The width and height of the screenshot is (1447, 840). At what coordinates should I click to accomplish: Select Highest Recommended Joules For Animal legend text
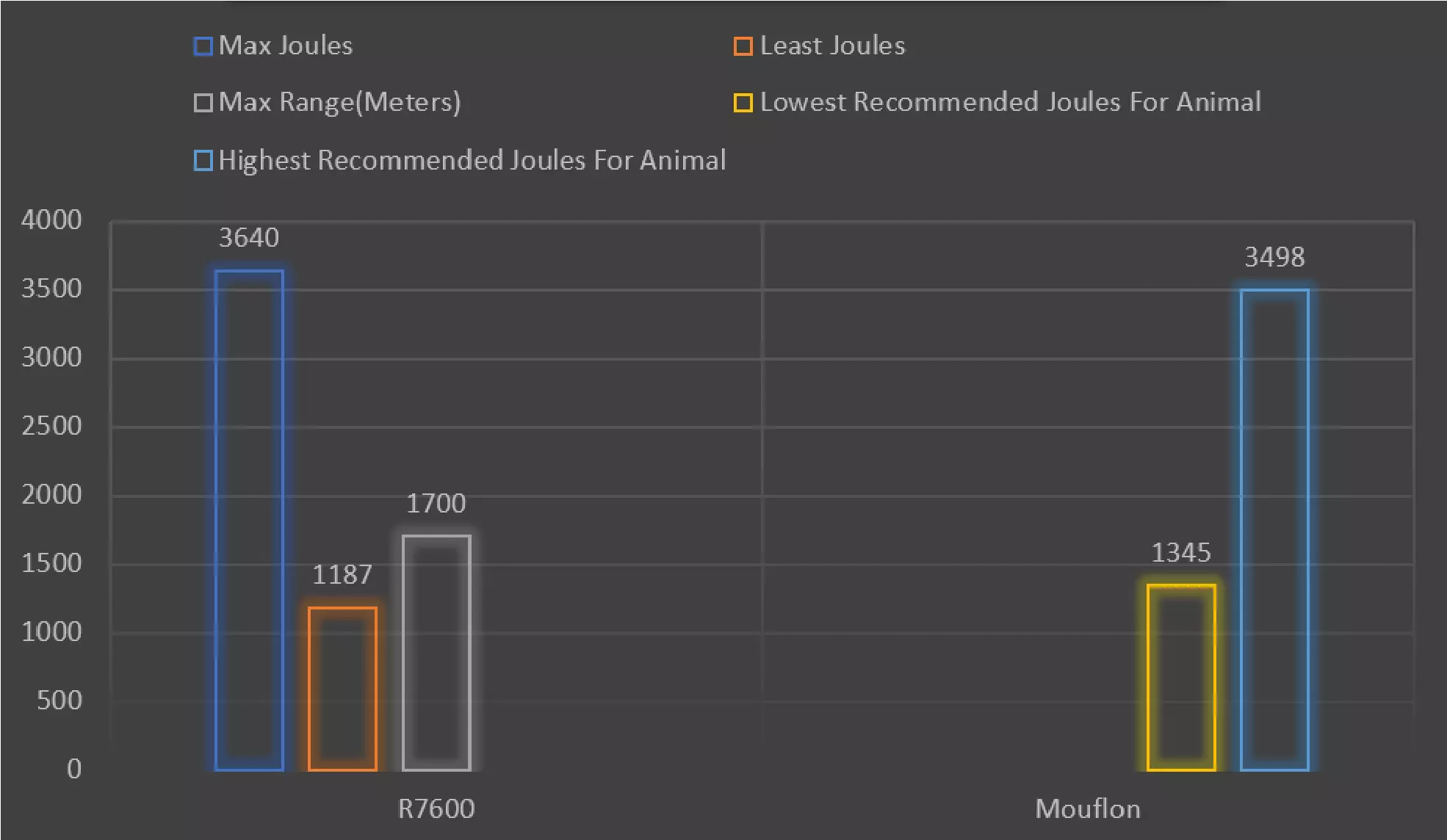pos(472,160)
